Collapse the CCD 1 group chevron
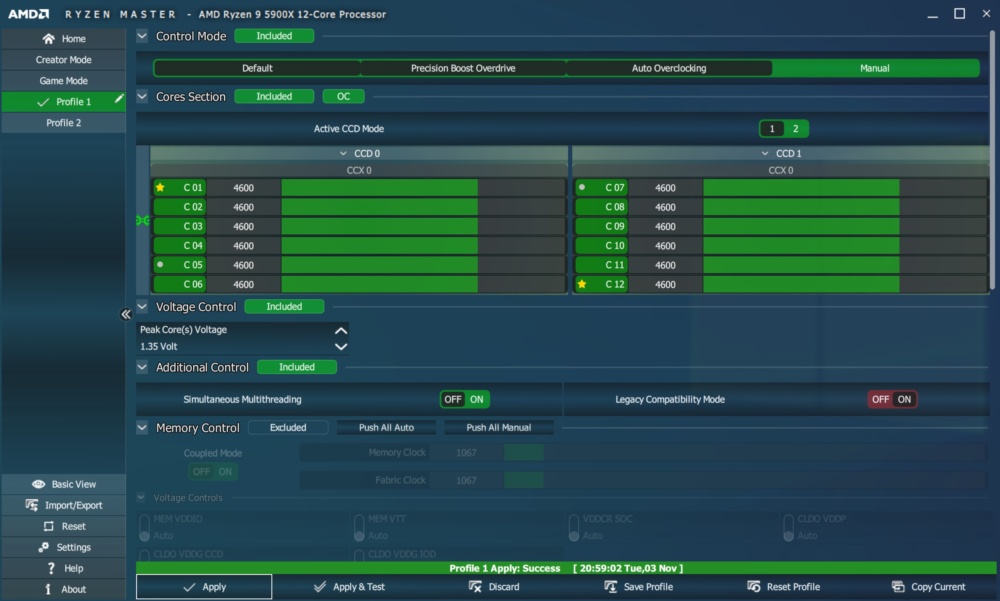 [765, 154]
